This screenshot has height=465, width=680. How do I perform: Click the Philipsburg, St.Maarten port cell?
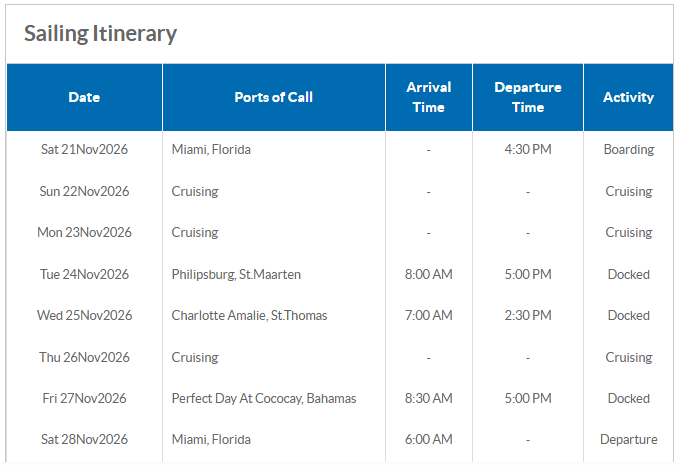[x=236, y=274]
